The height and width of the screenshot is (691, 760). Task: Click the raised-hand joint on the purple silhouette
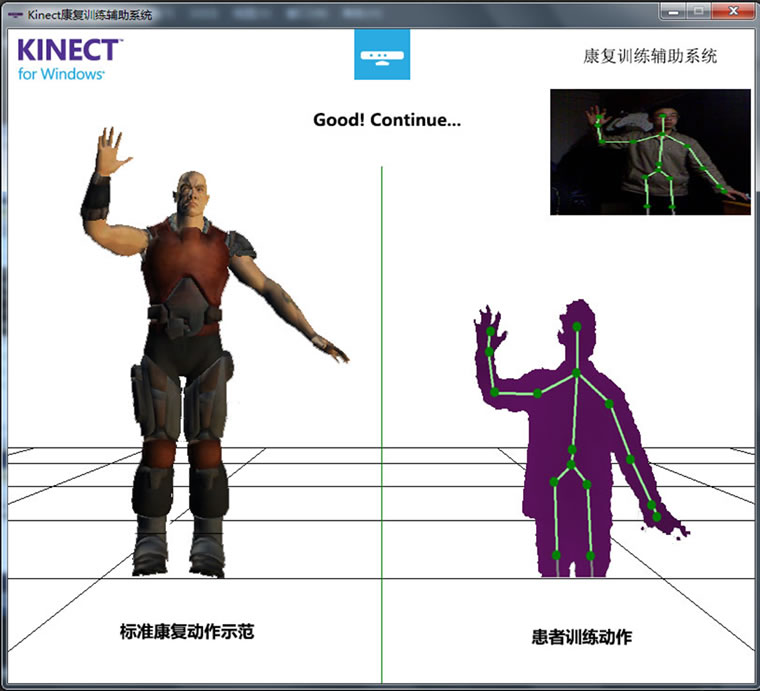coord(490,330)
